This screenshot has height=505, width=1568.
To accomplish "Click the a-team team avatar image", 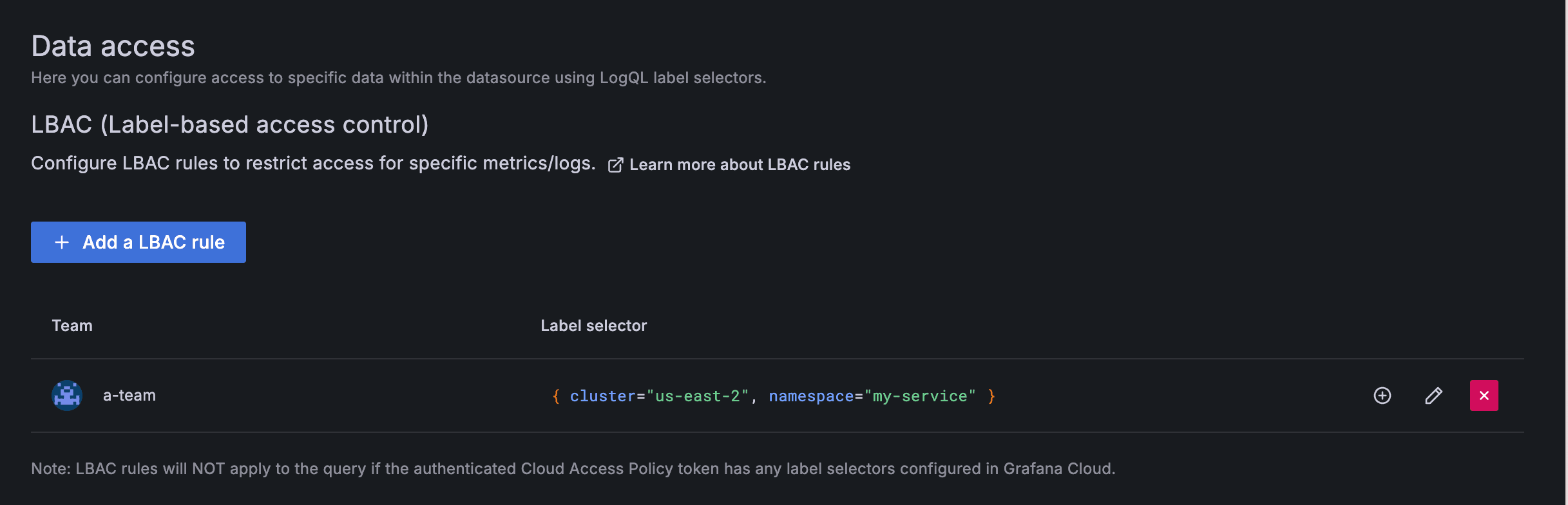I will click(x=66, y=395).
